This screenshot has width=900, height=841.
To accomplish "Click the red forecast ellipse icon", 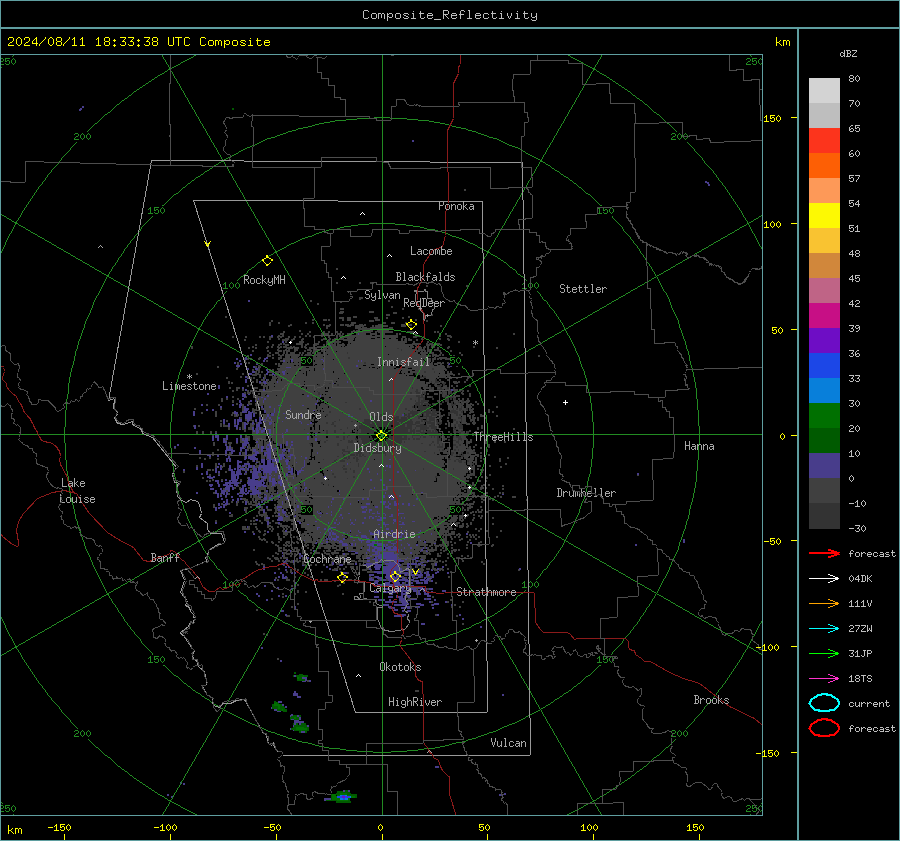I will click(824, 728).
